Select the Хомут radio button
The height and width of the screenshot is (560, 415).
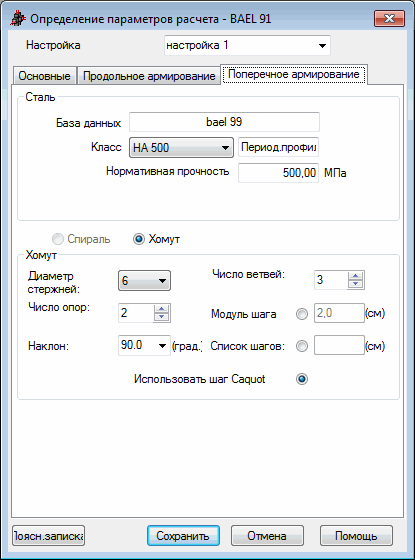click(x=139, y=239)
